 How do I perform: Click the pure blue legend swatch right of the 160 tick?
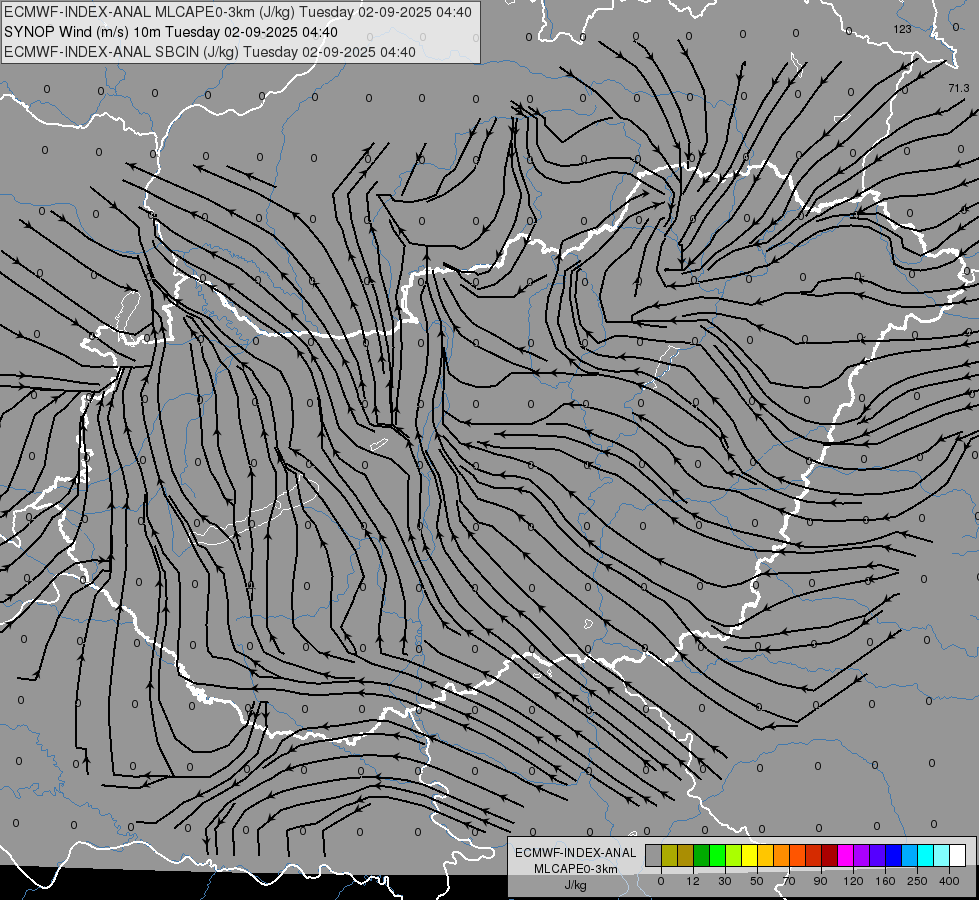pyautogui.click(x=894, y=855)
